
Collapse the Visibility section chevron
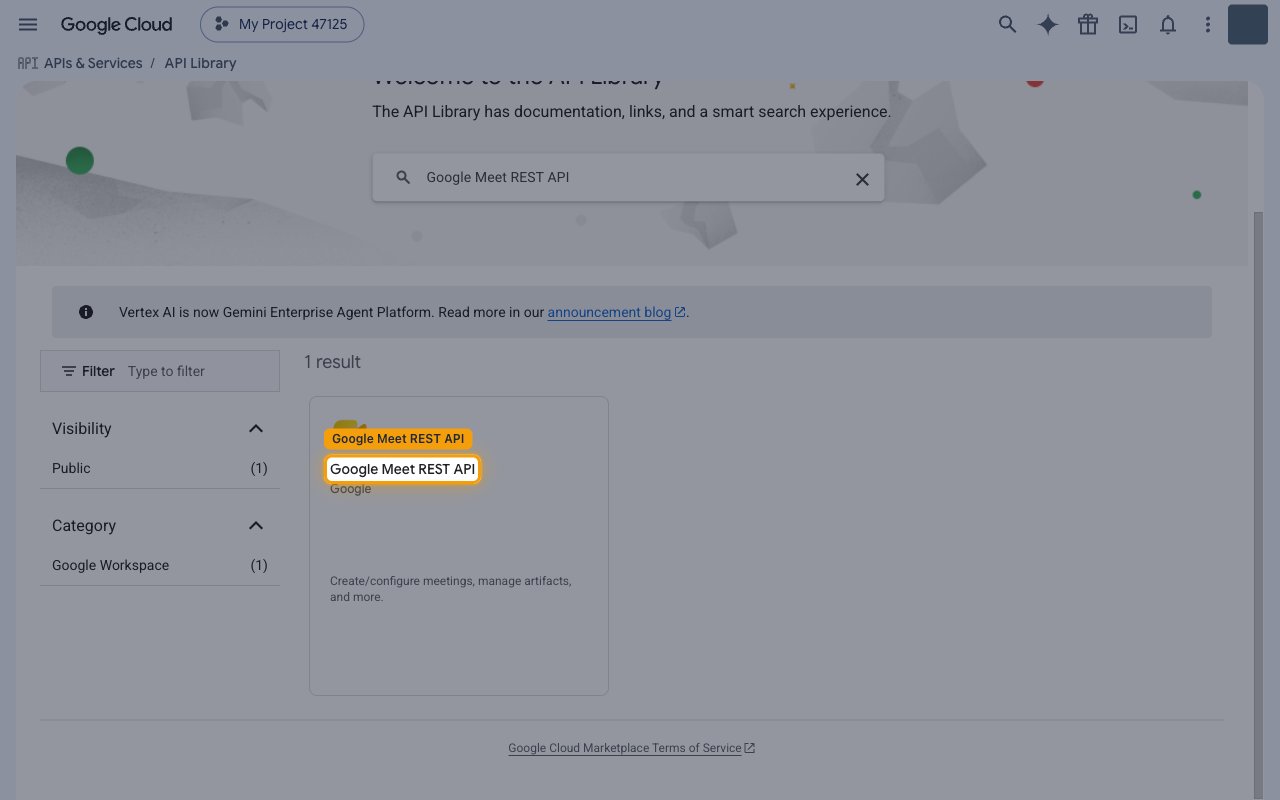click(256, 429)
